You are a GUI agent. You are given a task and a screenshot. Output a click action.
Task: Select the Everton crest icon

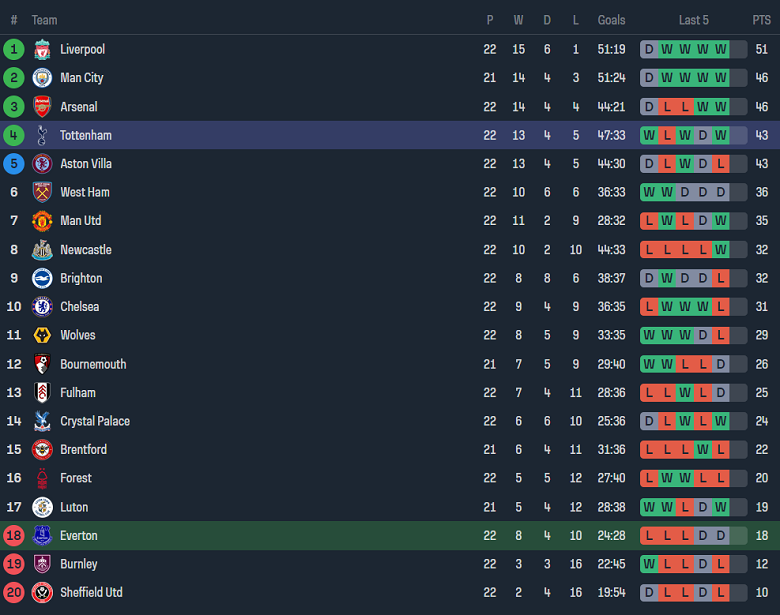[x=42, y=536]
